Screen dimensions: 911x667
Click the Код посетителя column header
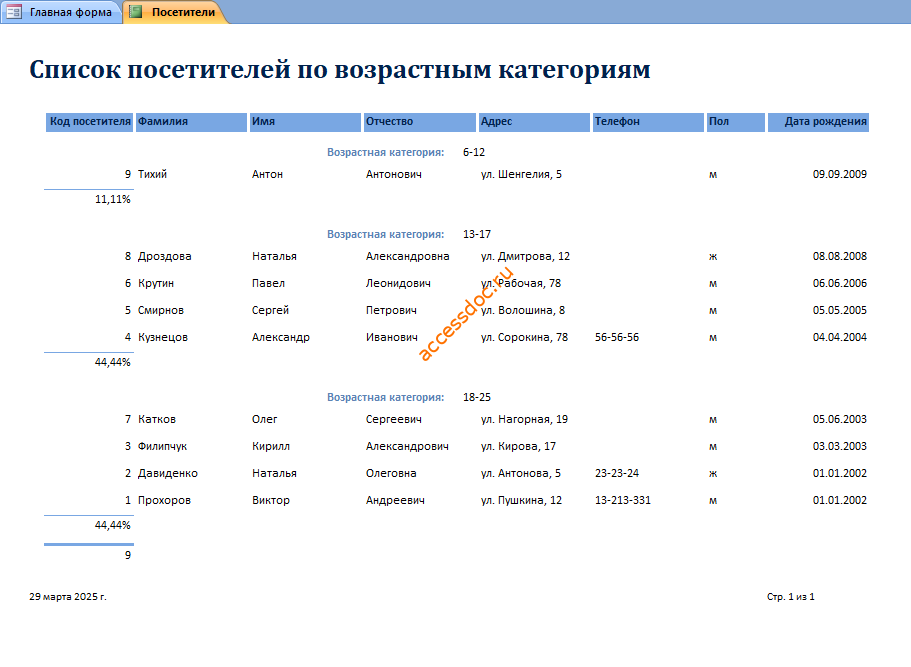pyautogui.click(x=89, y=122)
